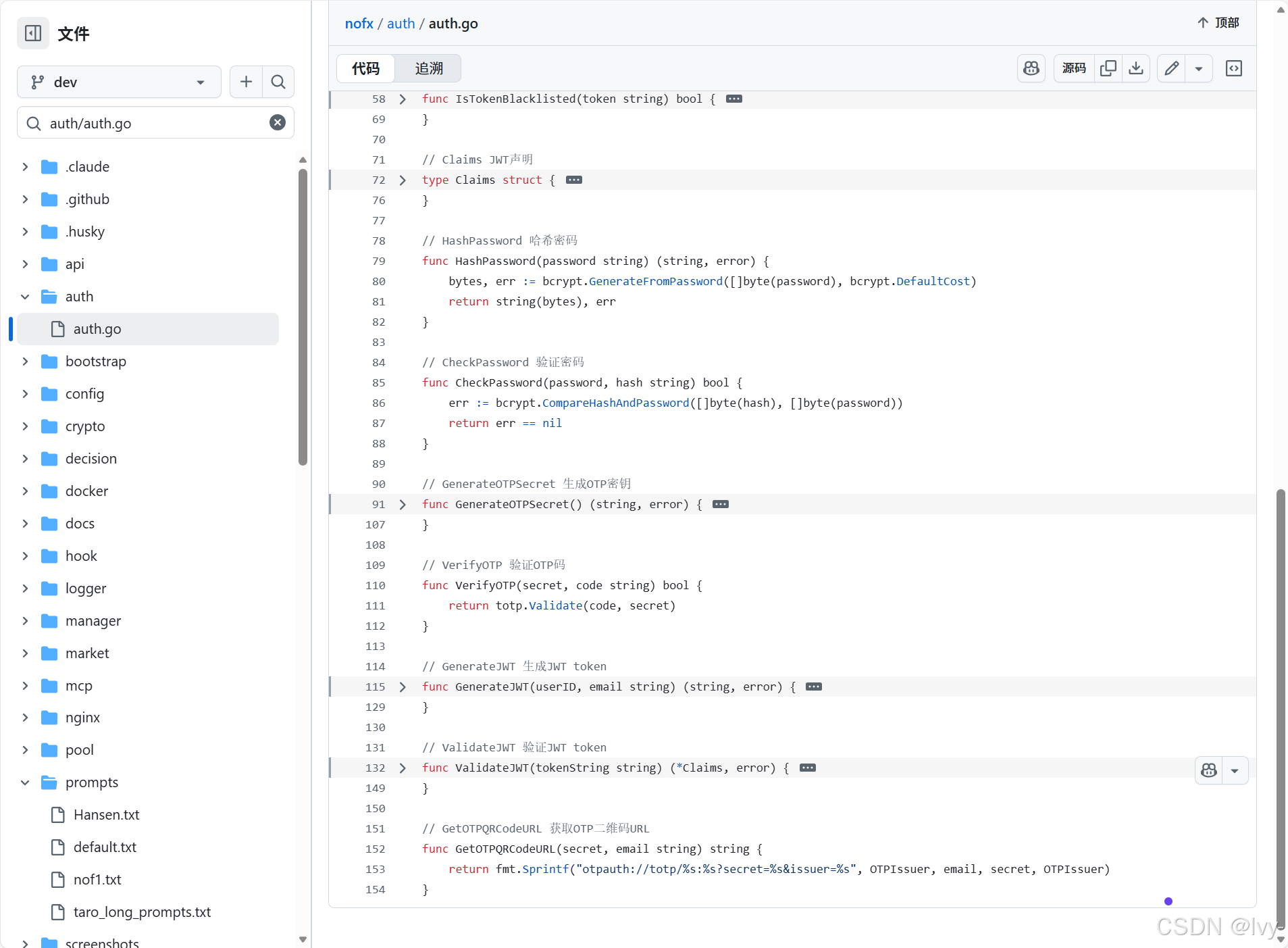Switch to the 追溯 blame tab
1288x948 pixels.
(428, 68)
